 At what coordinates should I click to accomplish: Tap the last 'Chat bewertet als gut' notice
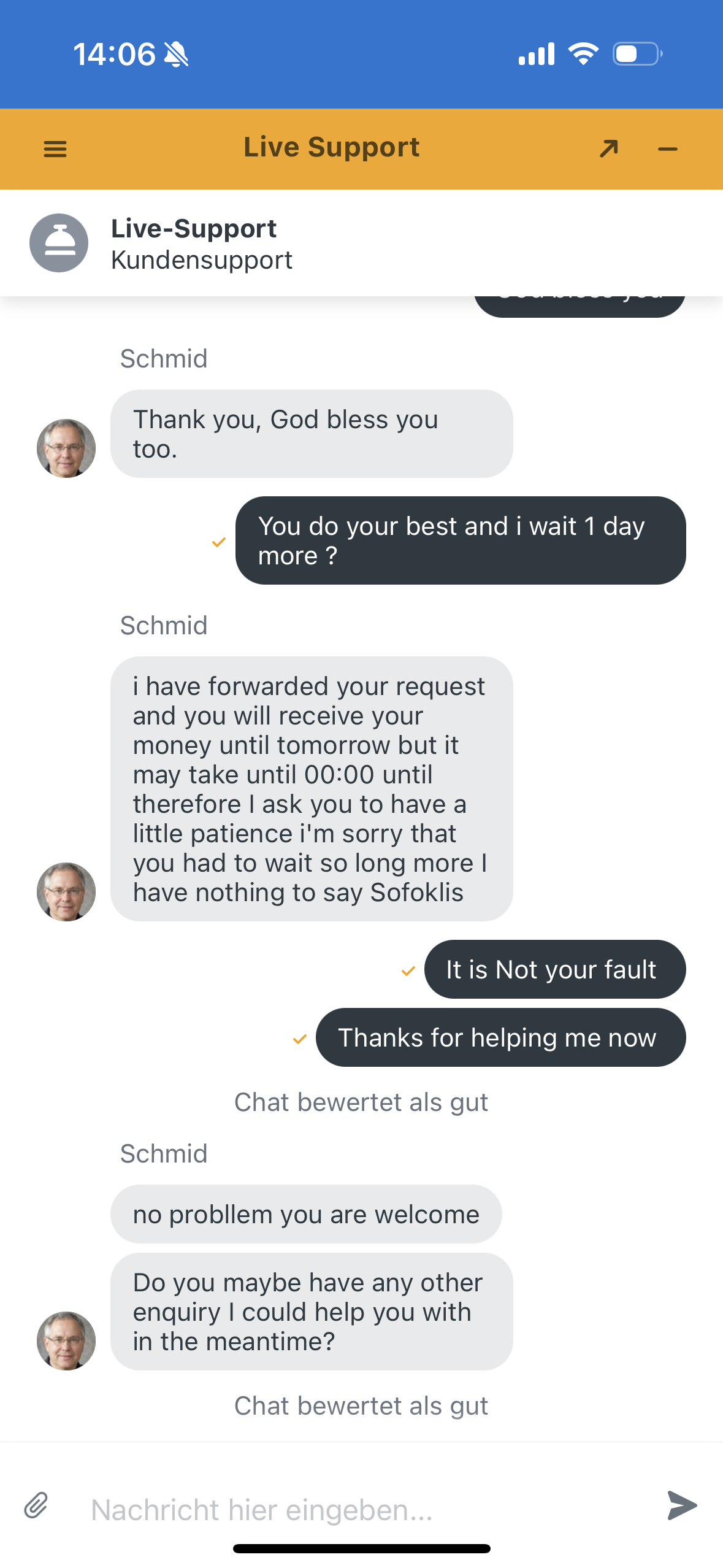coord(361,1405)
